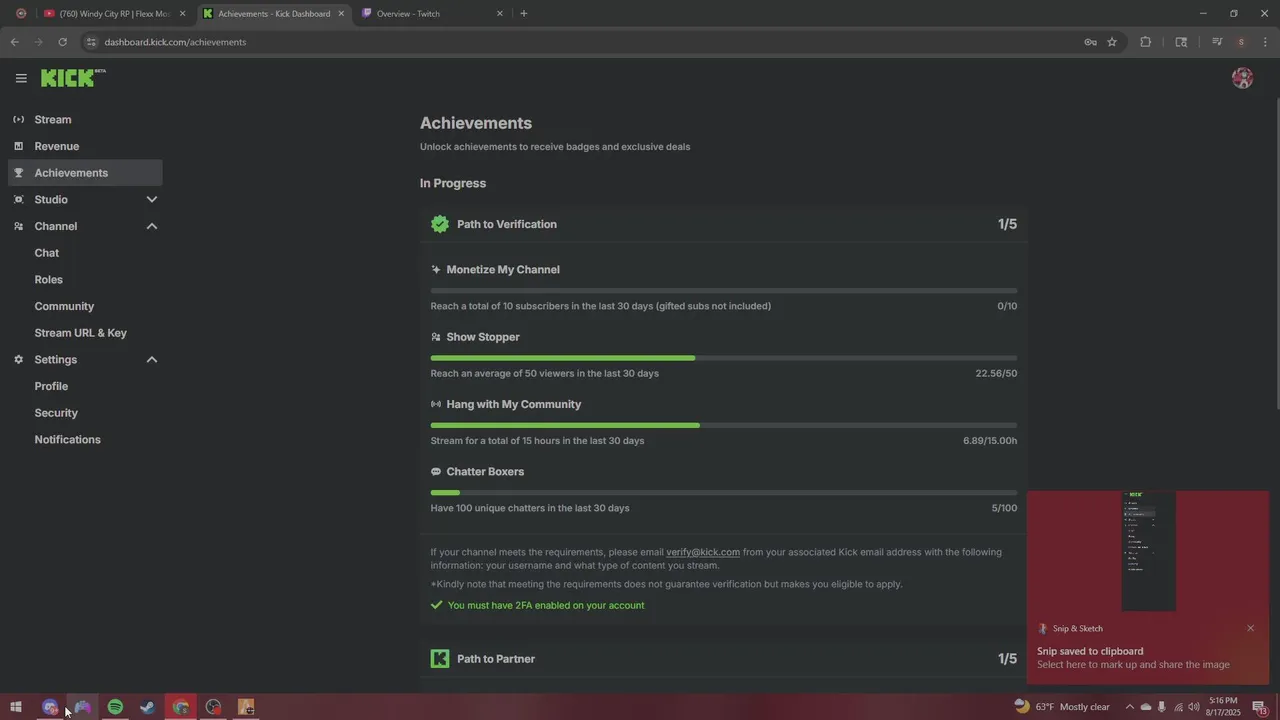Open Security settings
1280x720 pixels.
click(56, 413)
